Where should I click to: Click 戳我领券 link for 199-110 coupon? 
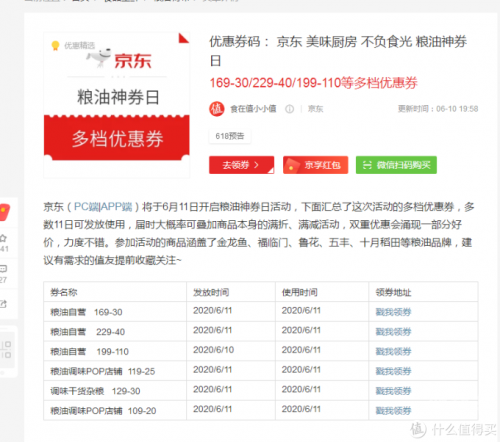393,351
